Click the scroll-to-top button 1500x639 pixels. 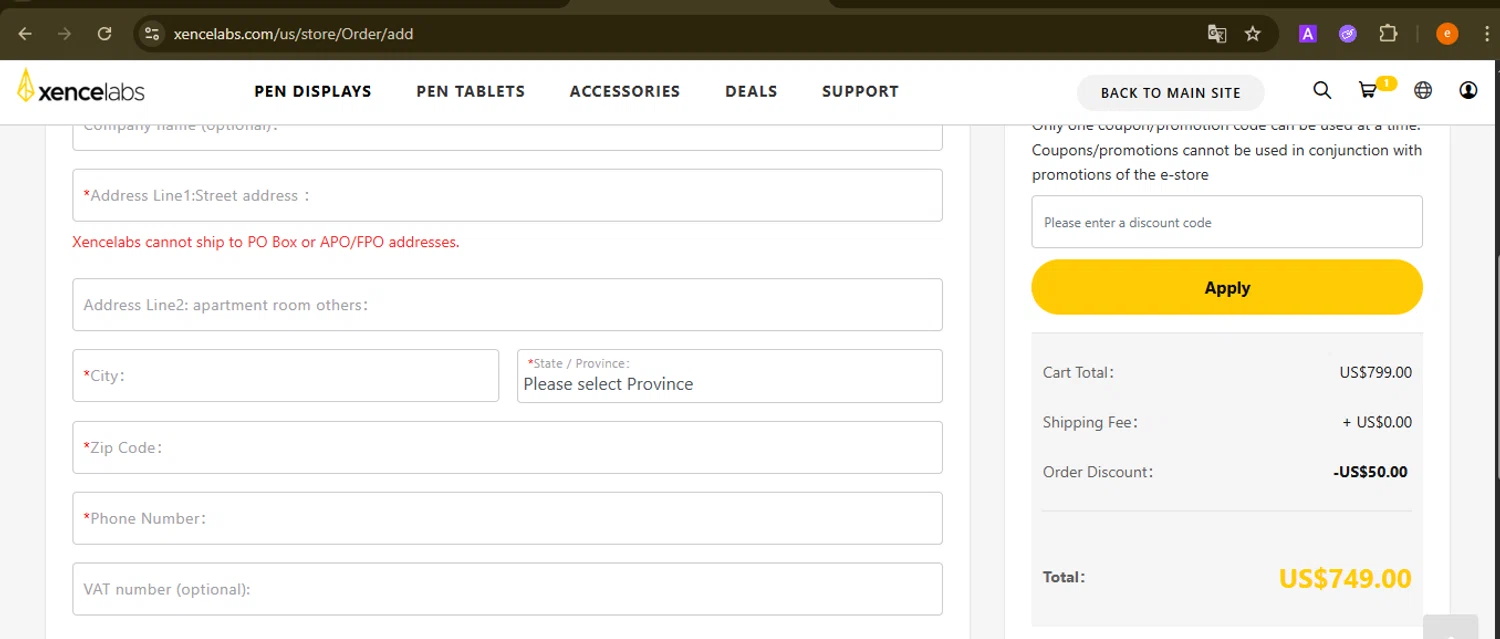coord(1450,626)
